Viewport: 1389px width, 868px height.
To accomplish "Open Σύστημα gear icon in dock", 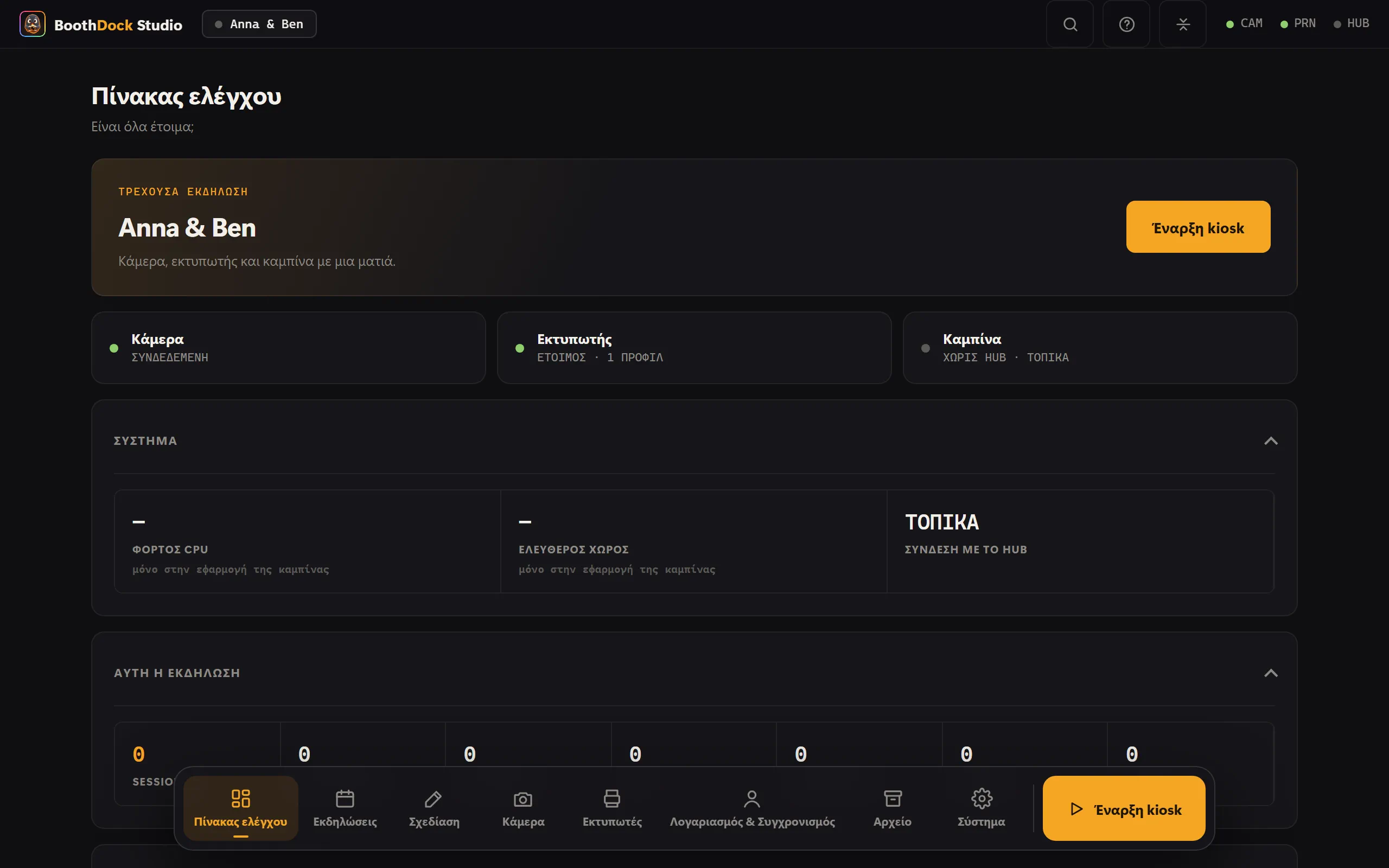I will click(x=982, y=799).
